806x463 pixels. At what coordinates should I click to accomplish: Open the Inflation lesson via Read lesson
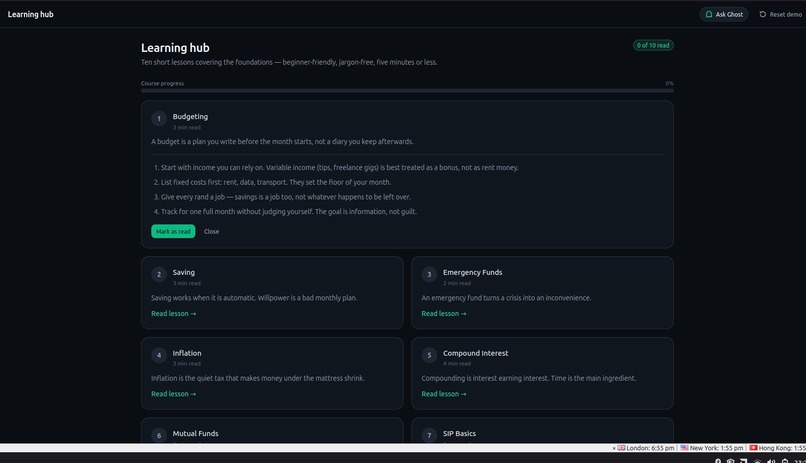point(173,394)
